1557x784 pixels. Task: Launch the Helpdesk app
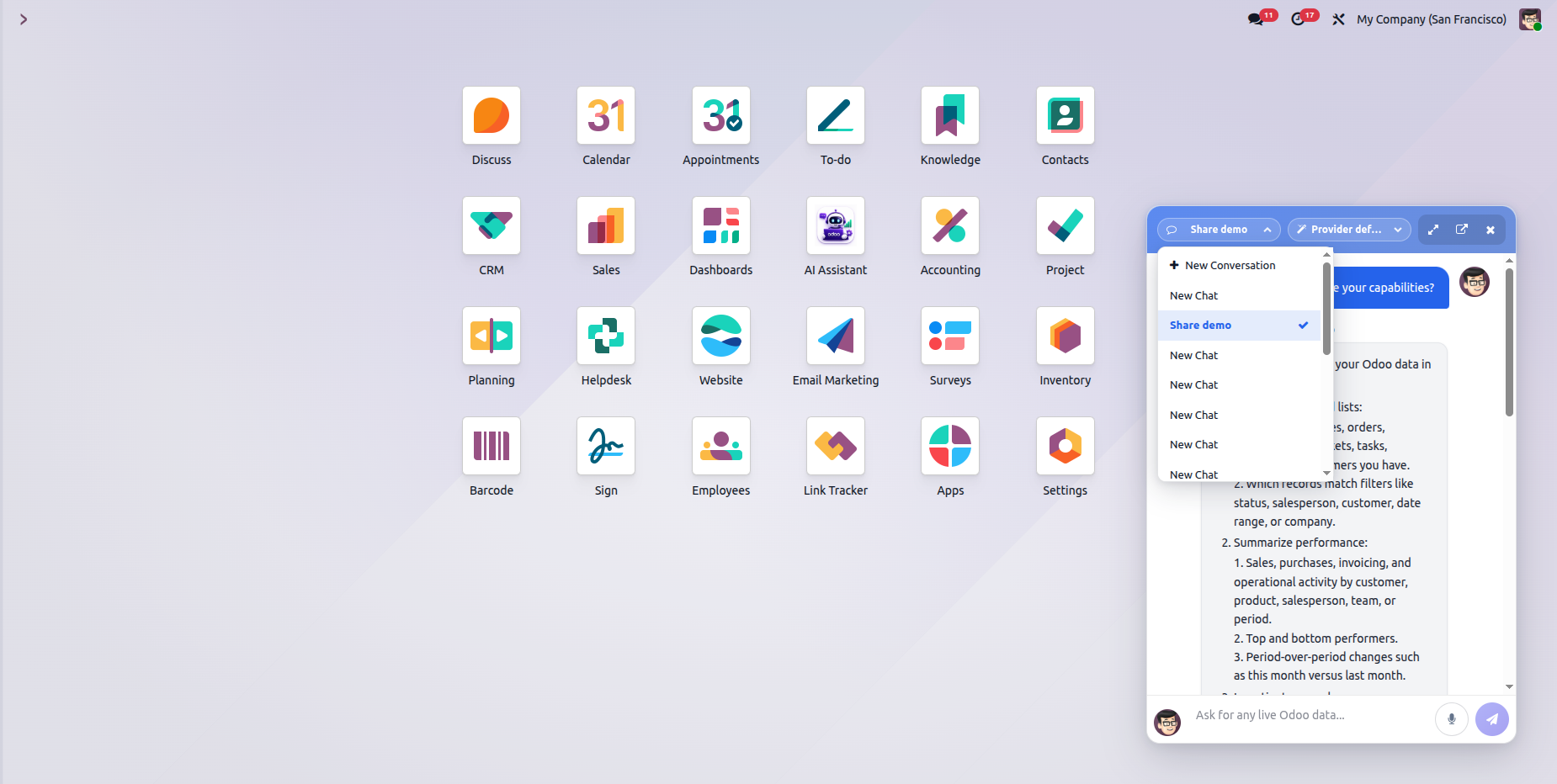point(606,336)
